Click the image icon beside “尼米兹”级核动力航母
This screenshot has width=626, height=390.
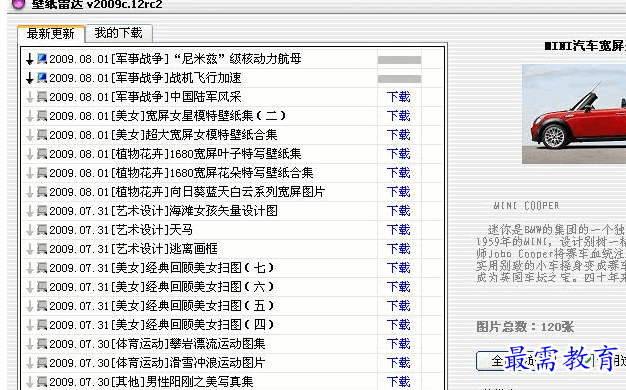[42, 59]
